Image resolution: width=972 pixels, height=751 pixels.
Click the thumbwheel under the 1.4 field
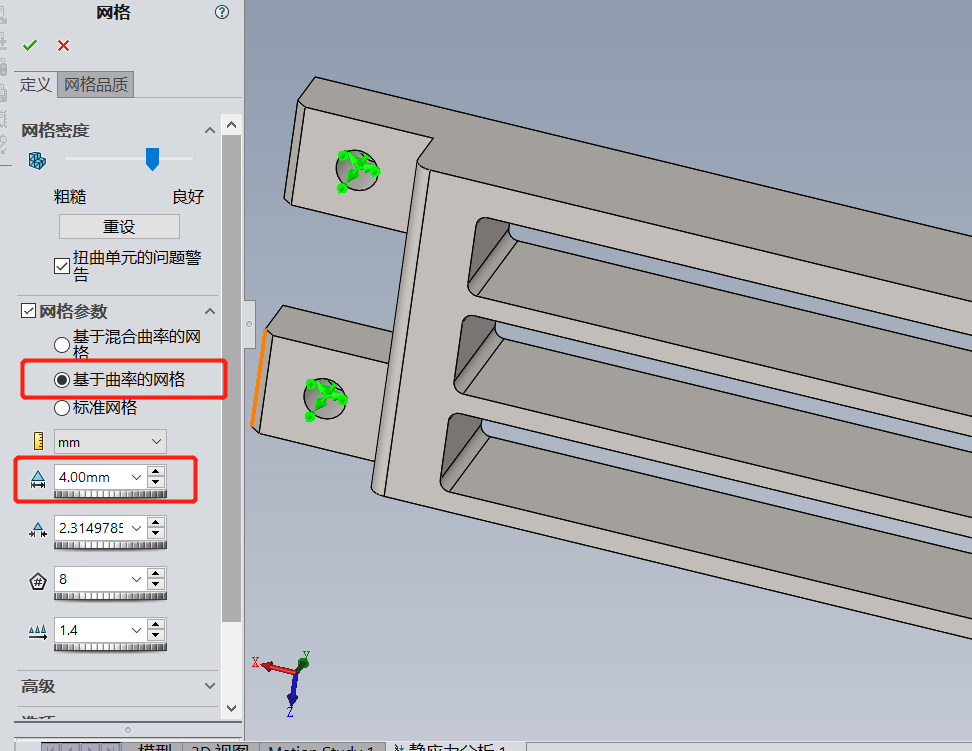[x=110, y=647]
